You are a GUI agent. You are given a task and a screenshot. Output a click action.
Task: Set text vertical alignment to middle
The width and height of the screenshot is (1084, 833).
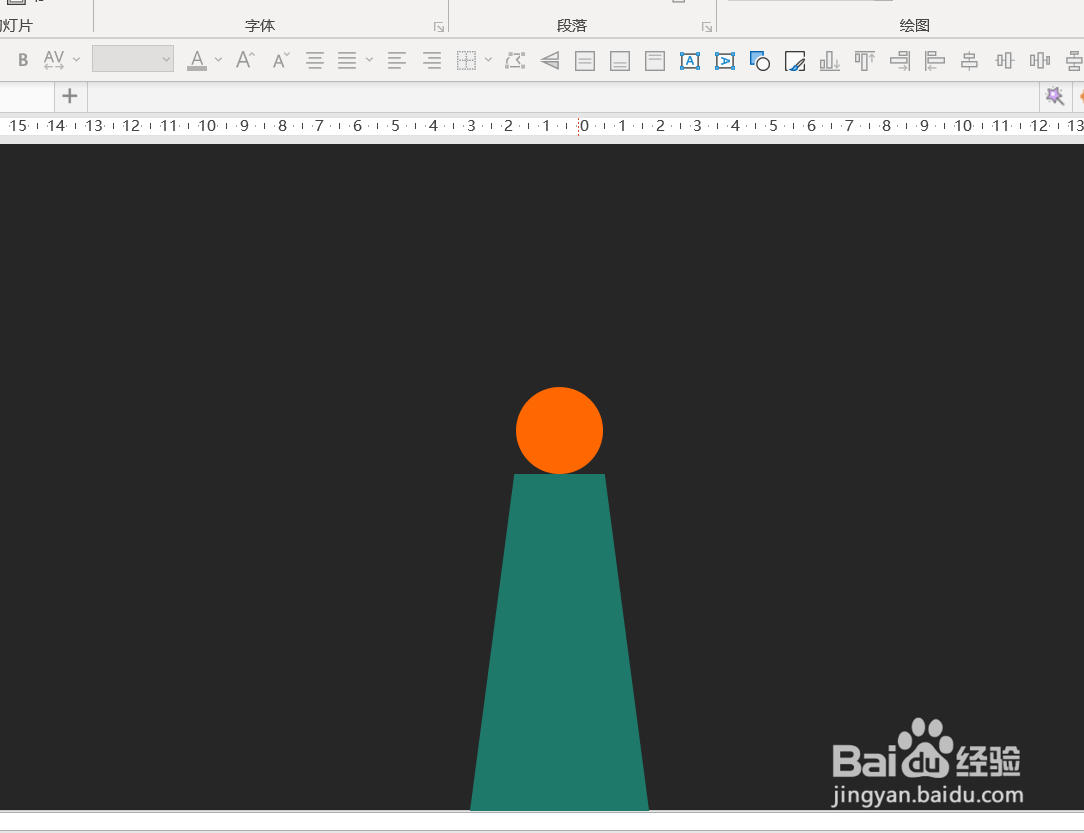pyautogui.click(x=585, y=61)
